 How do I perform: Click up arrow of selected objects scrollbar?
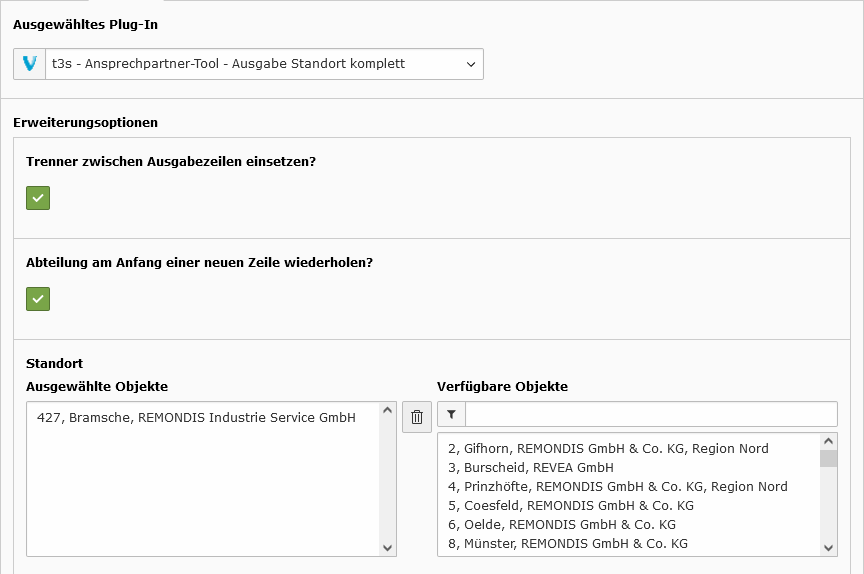[x=387, y=410]
